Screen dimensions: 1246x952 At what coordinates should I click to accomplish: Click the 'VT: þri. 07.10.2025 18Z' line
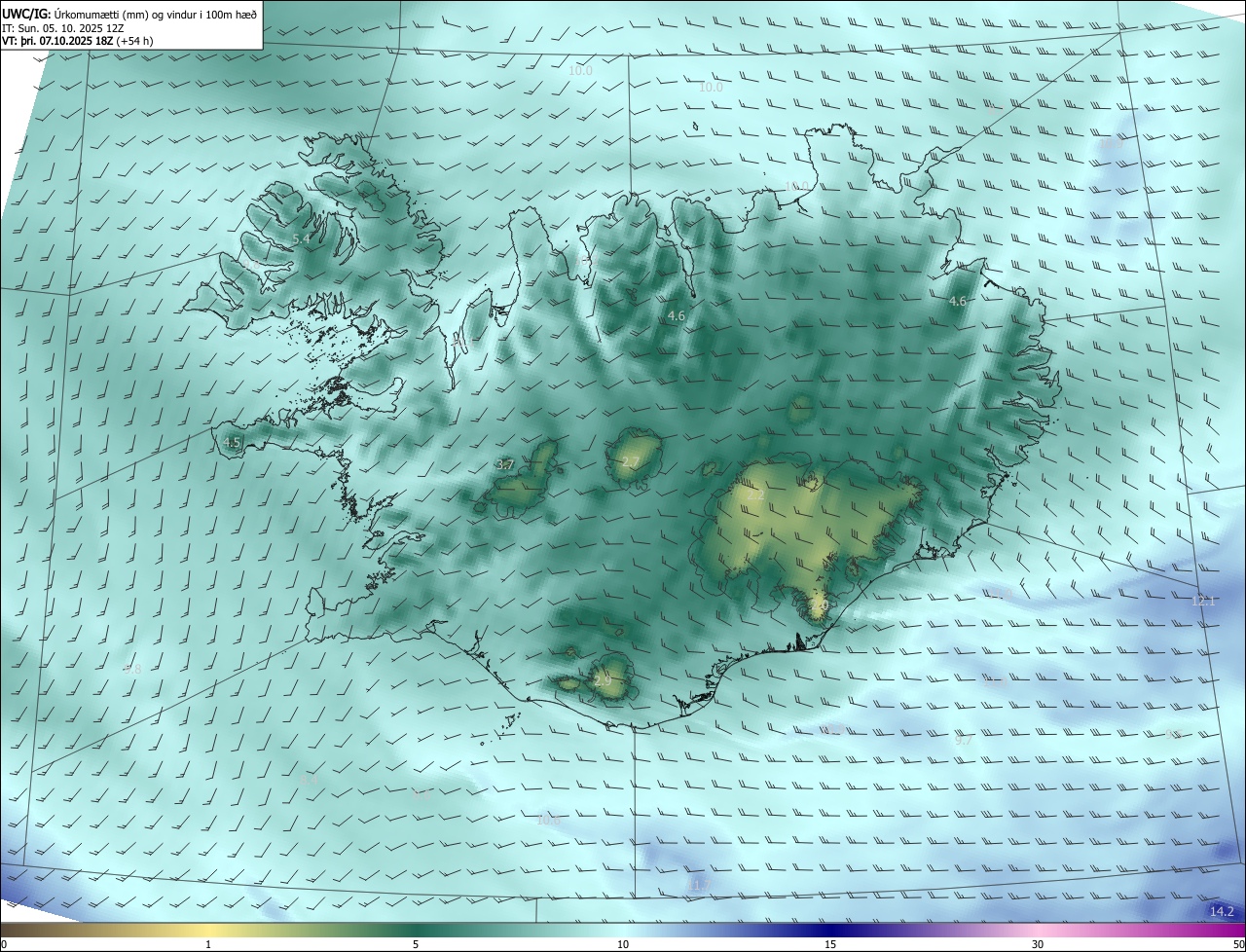tap(78, 41)
